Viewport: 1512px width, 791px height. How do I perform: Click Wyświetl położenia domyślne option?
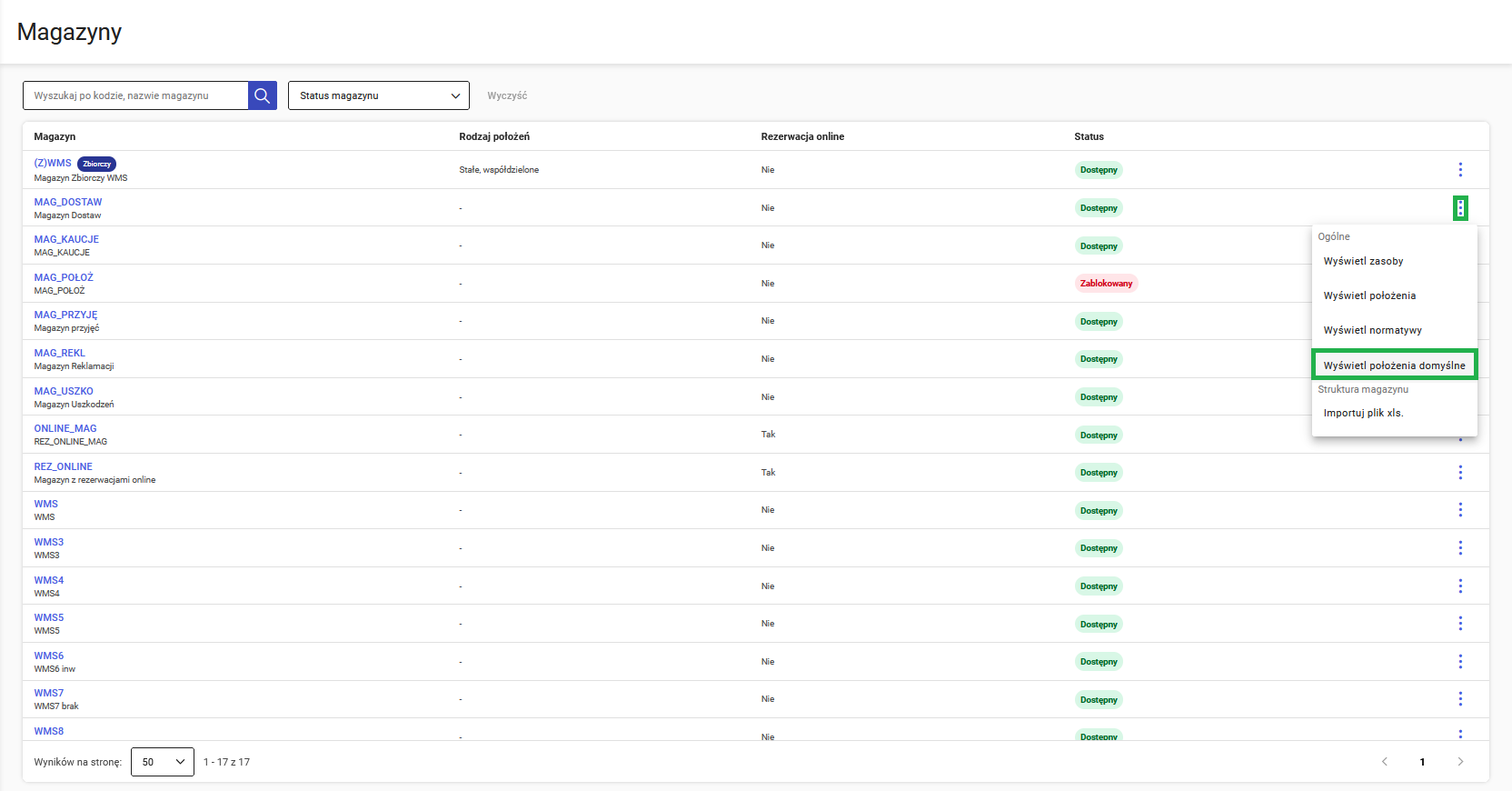tap(1394, 365)
